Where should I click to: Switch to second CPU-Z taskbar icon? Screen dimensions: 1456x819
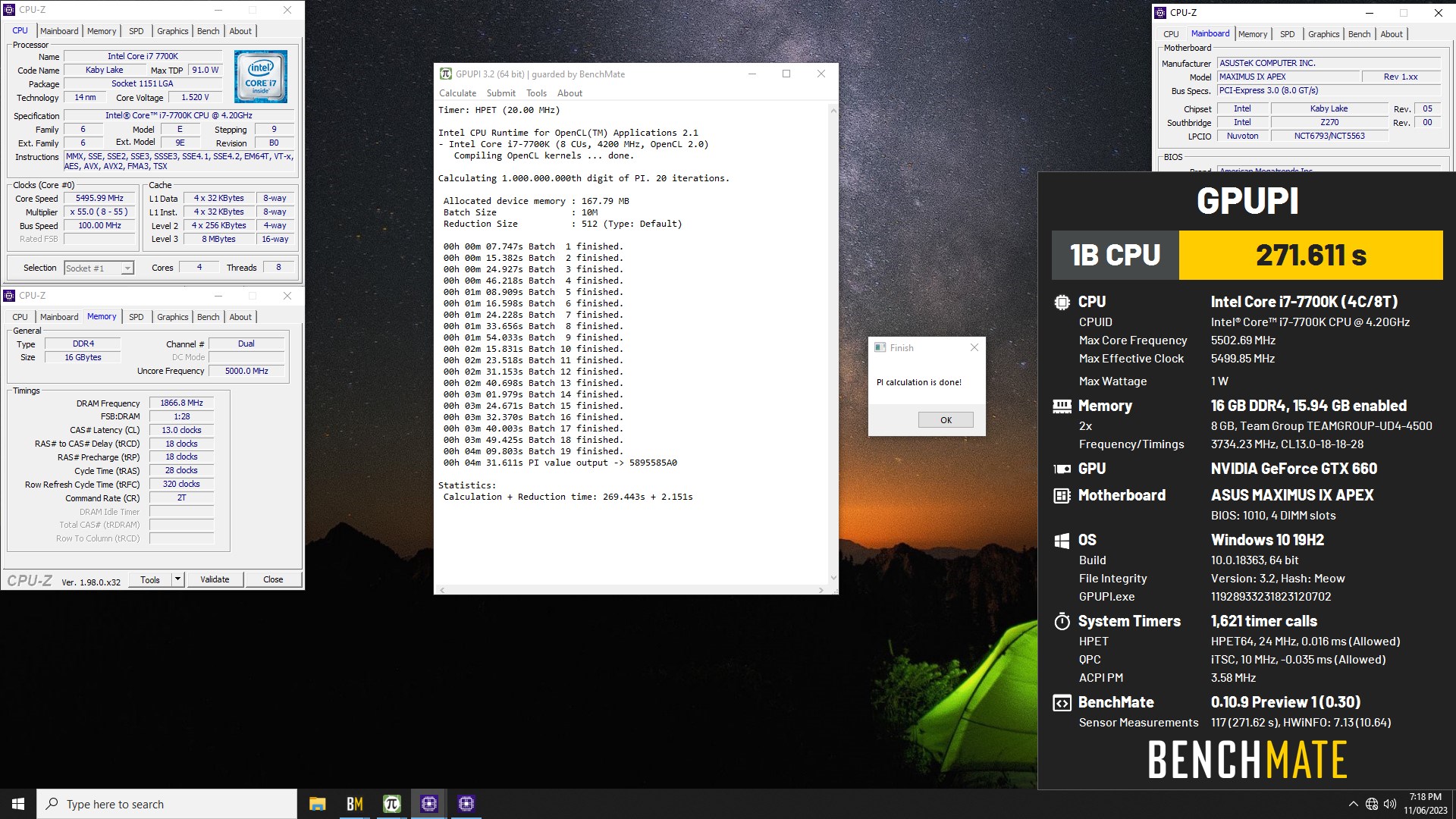(x=466, y=804)
